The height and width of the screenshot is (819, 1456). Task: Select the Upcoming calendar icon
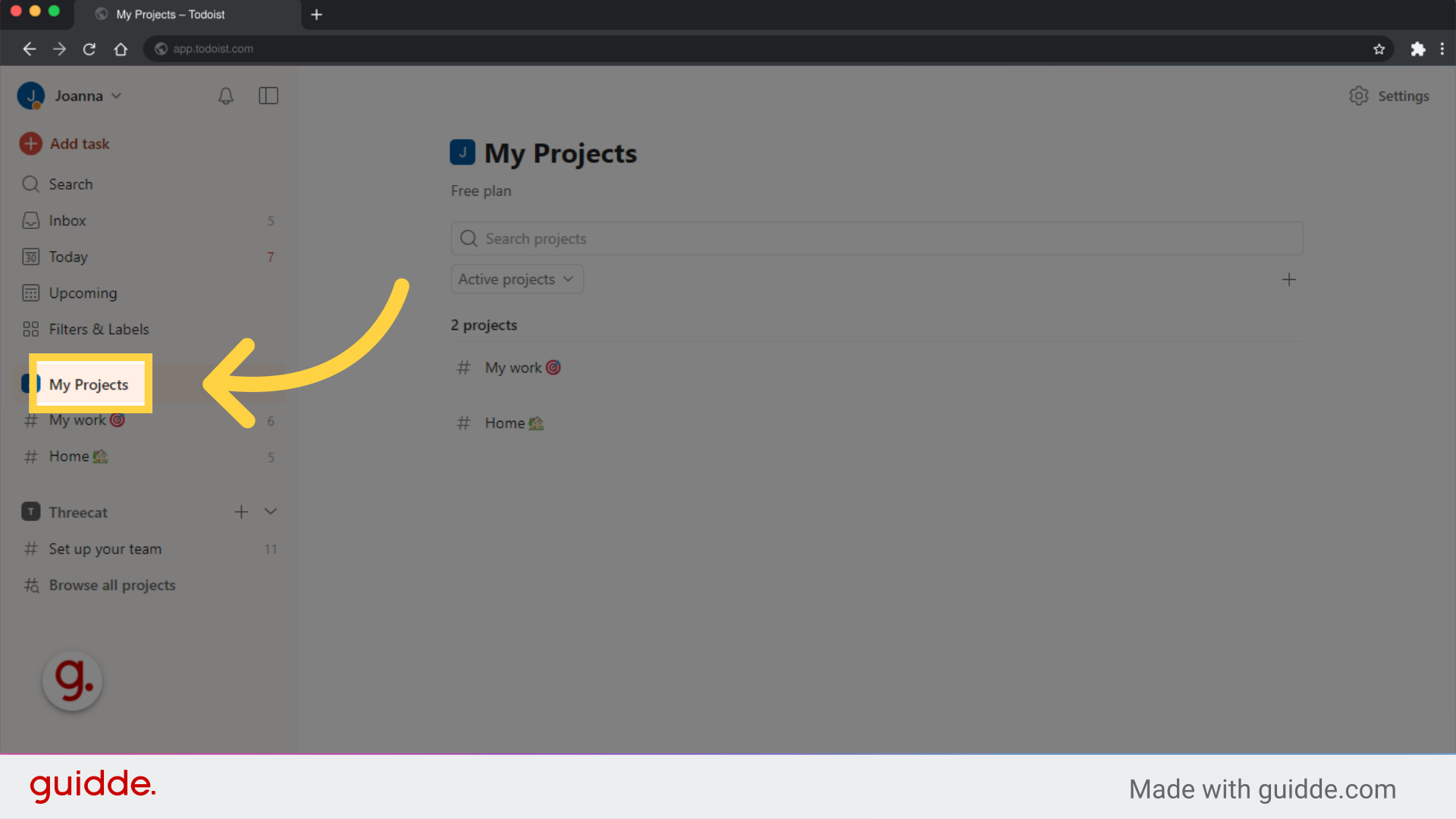click(30, 293)
